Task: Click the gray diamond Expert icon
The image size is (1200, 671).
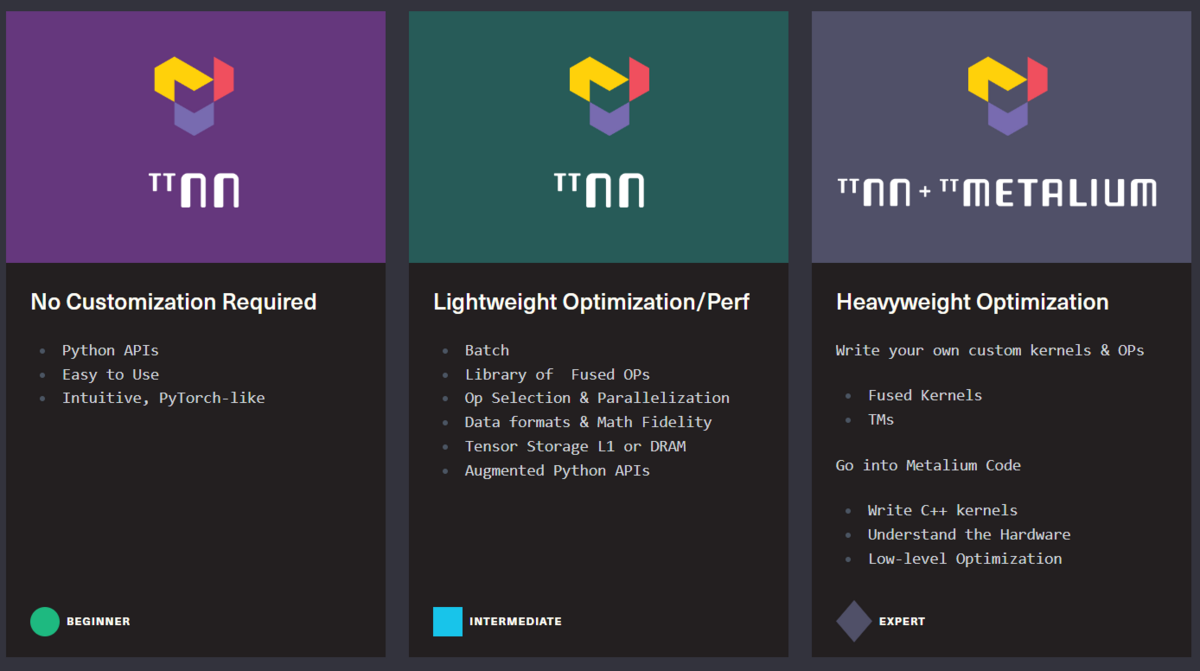Action: coord(854,621)
